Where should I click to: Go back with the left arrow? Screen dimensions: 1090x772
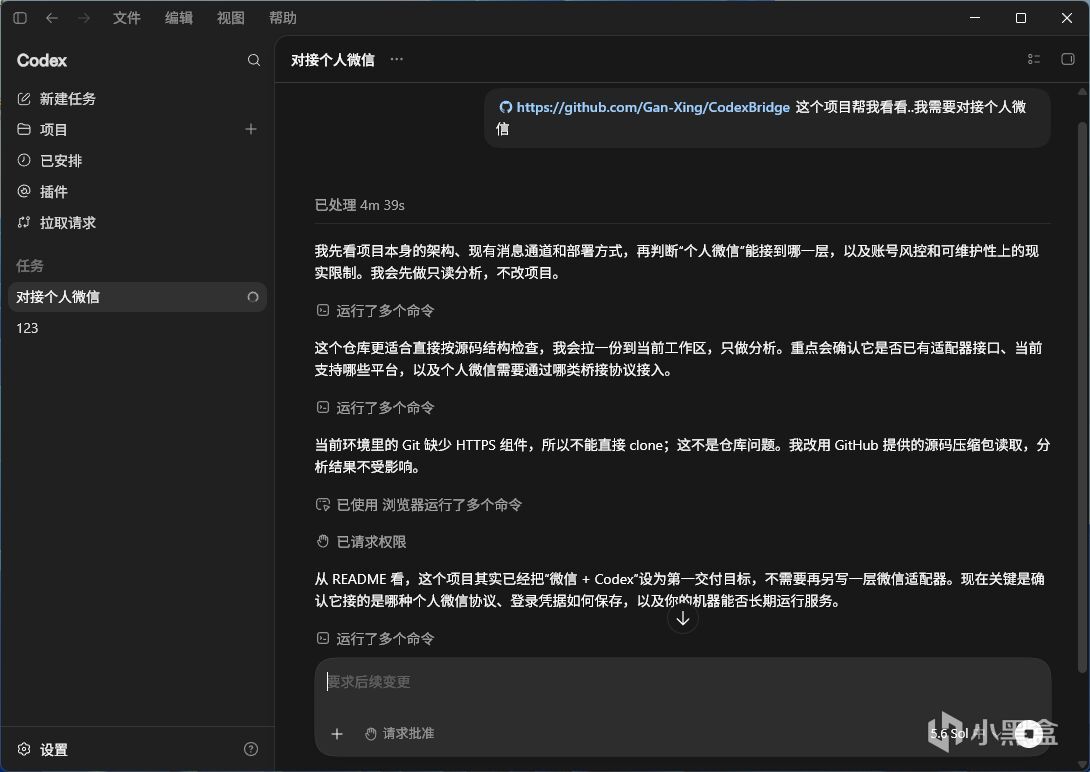pyautogui.click(x=51, y=18)
